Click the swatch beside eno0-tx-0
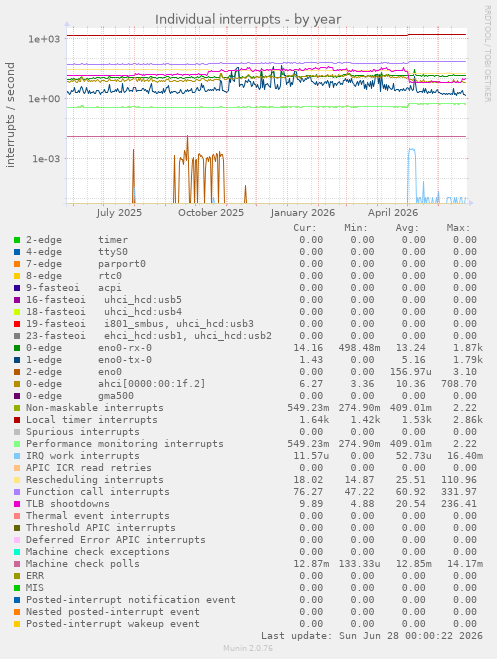The height and width of the screenshot is (659, 497). tap(17, 360)
